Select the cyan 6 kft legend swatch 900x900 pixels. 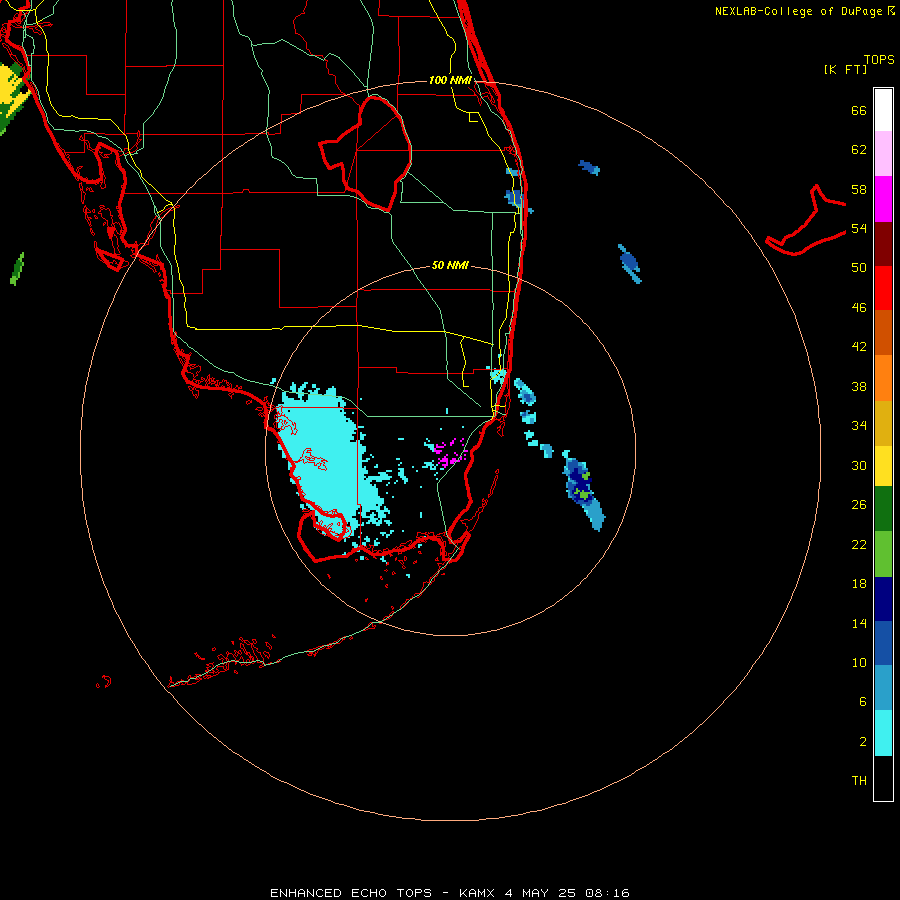click(x=883, y=733)
